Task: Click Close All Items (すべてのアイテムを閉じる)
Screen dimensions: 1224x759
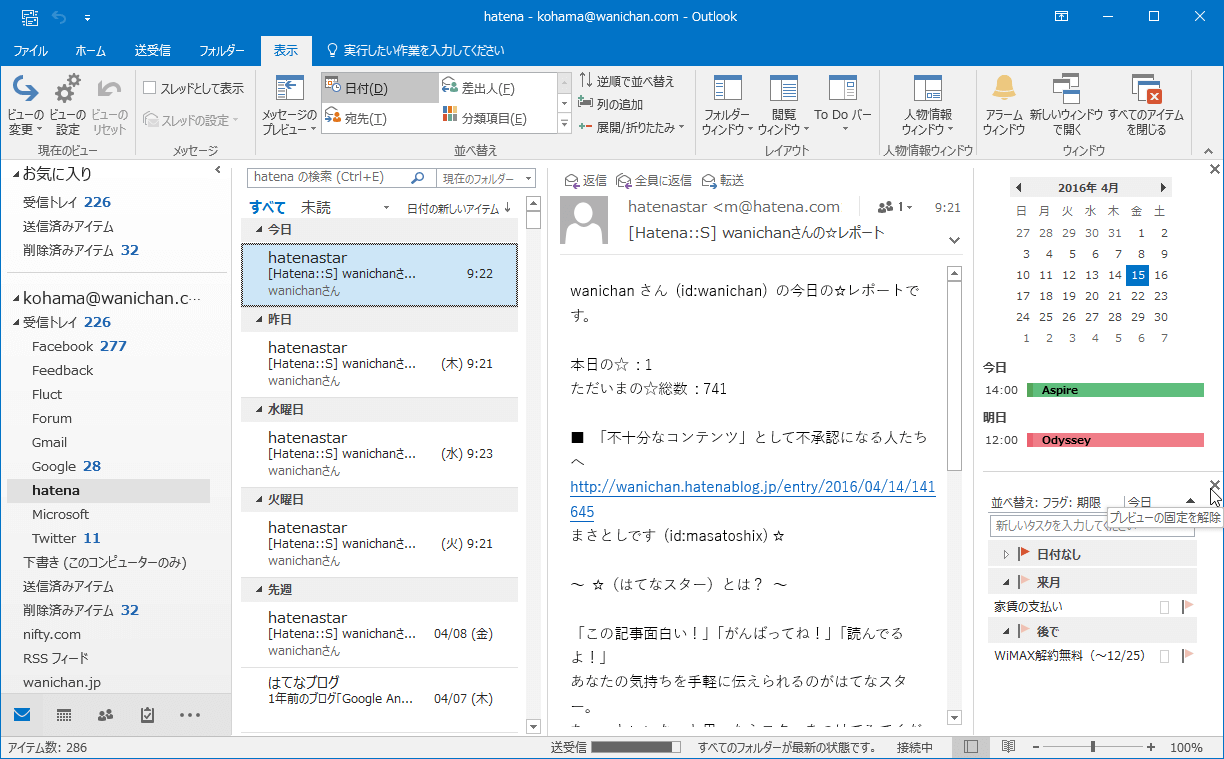Action: pyautogui.click(x=1145, y=106)
